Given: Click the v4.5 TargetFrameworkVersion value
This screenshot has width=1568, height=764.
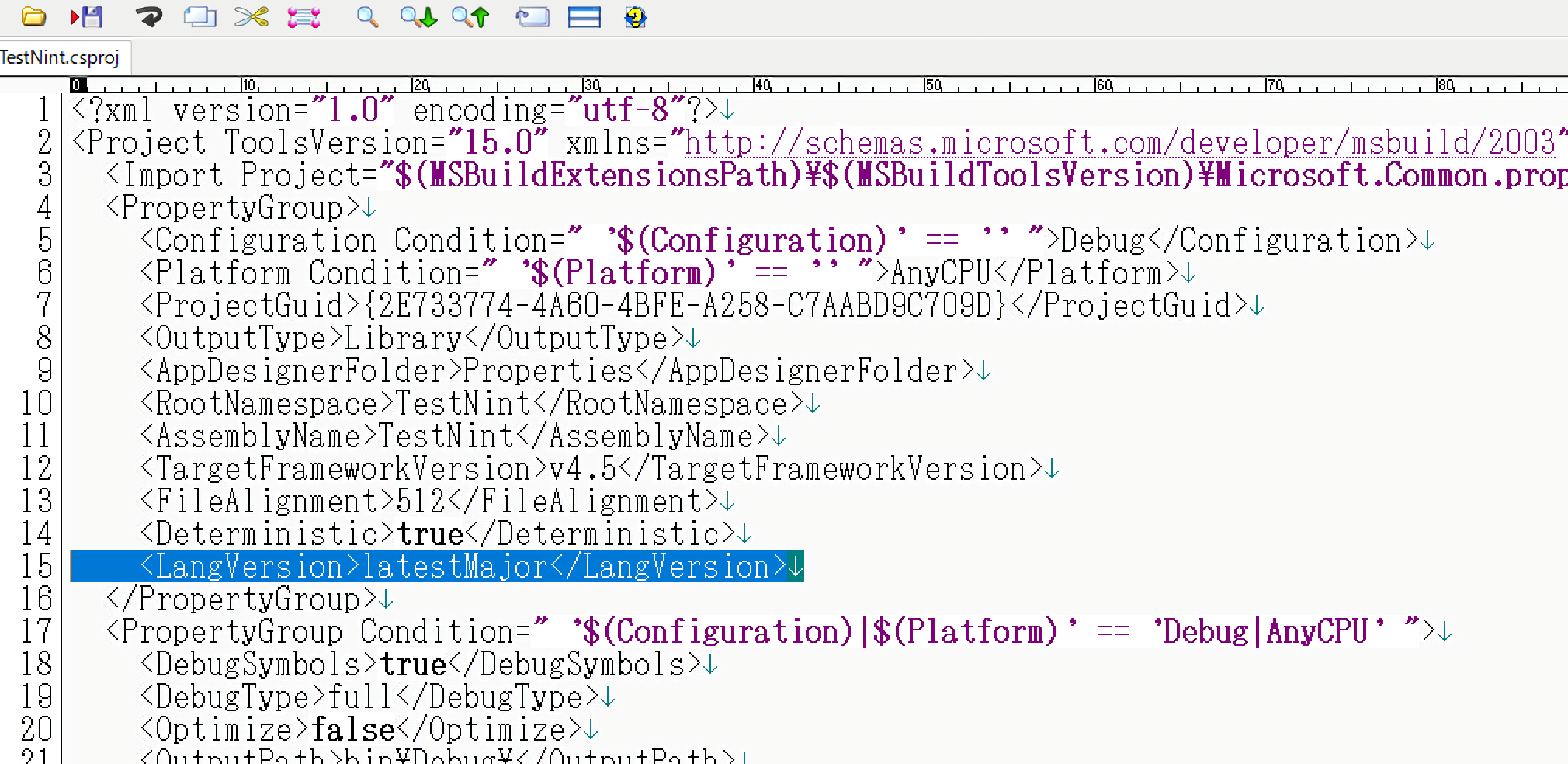Looking at the screenshot, I should 582,469.
